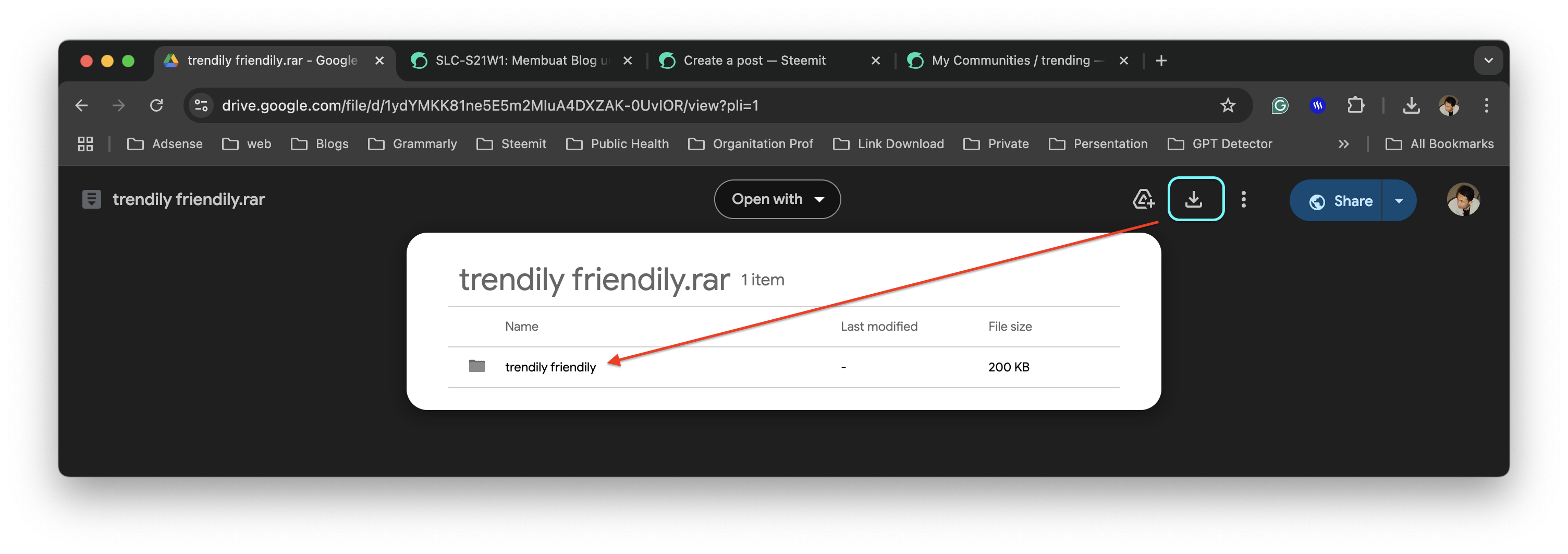Open the Chrome Extensions puzzle icon
Viewport: 1568px width, 554px height.
(x=1355, y=105)
